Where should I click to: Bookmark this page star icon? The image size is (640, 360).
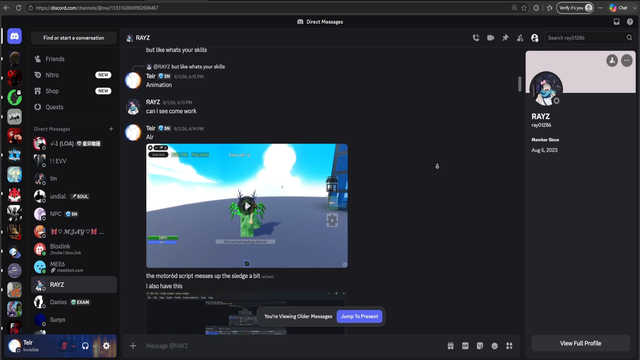[x=524, y=8]
